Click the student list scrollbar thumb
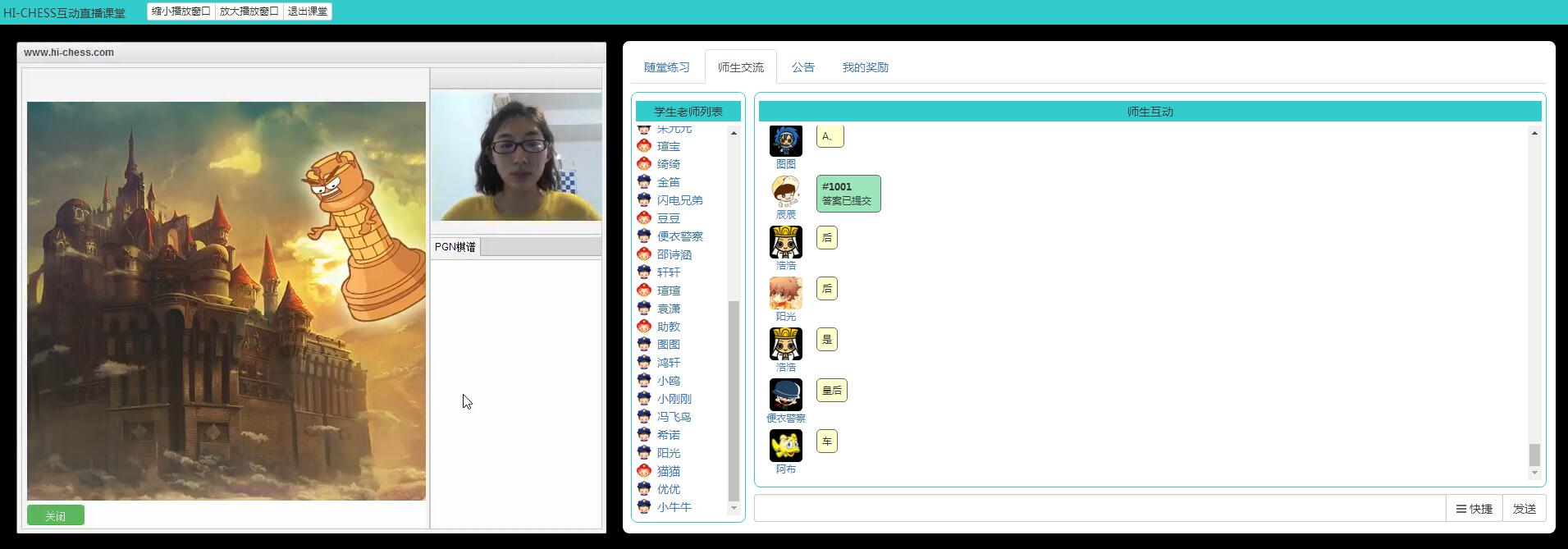The width and height of the screenshot is (1568, 549). pos(734,400)
